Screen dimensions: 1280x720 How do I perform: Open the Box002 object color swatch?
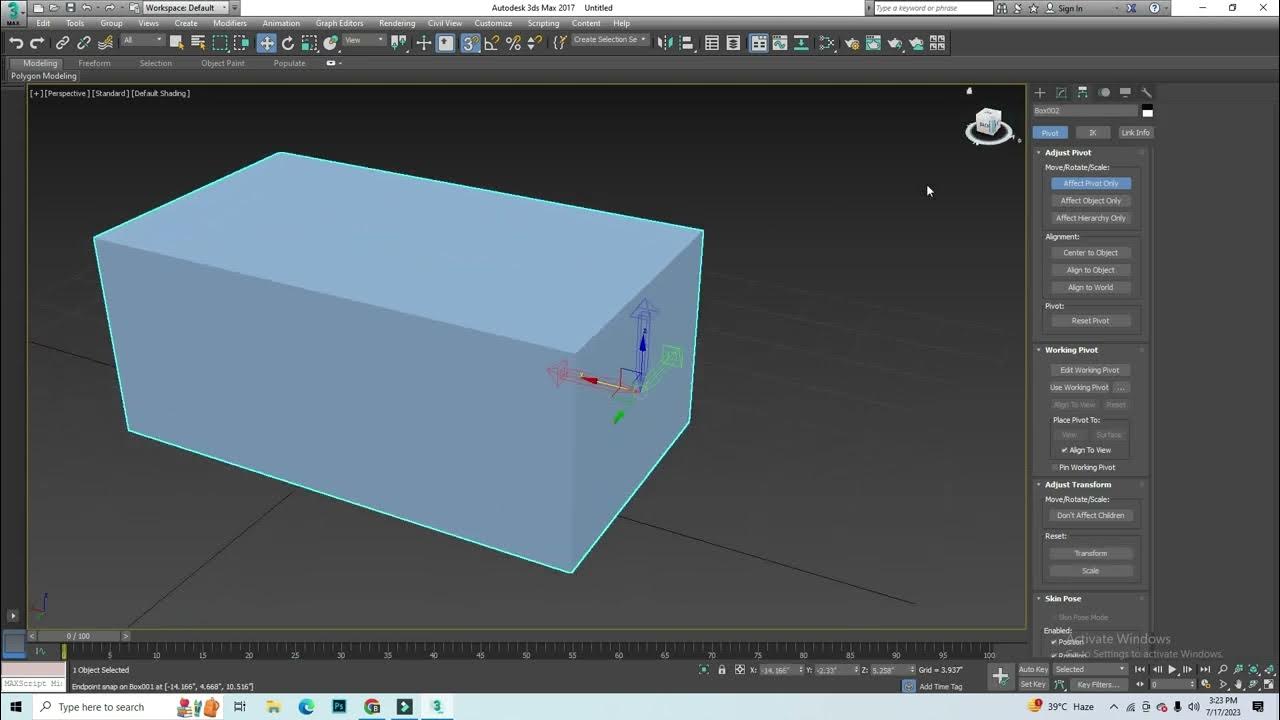click(x=1147, y=111)
